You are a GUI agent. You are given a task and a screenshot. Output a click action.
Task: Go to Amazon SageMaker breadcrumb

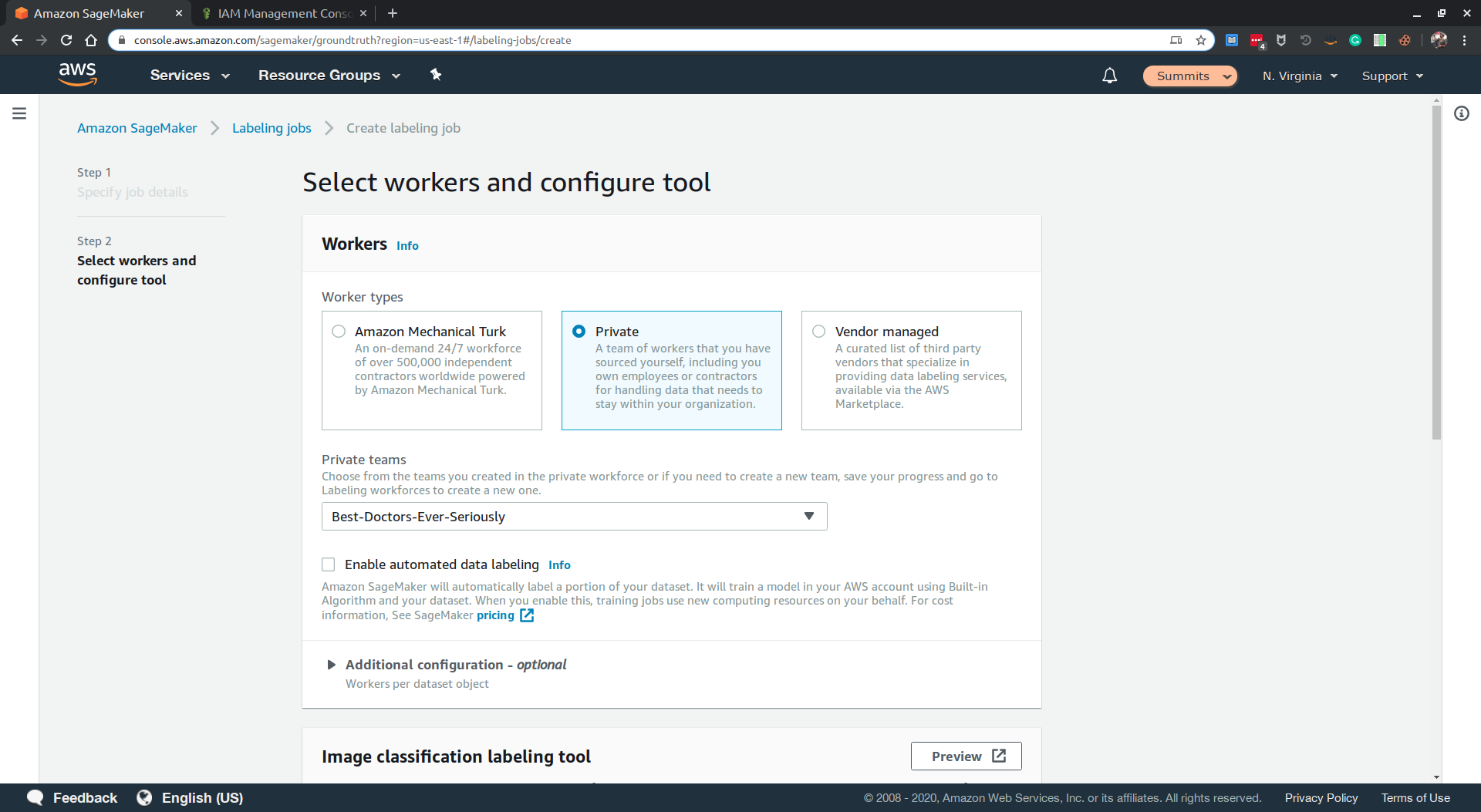click(x=137, y=128)
